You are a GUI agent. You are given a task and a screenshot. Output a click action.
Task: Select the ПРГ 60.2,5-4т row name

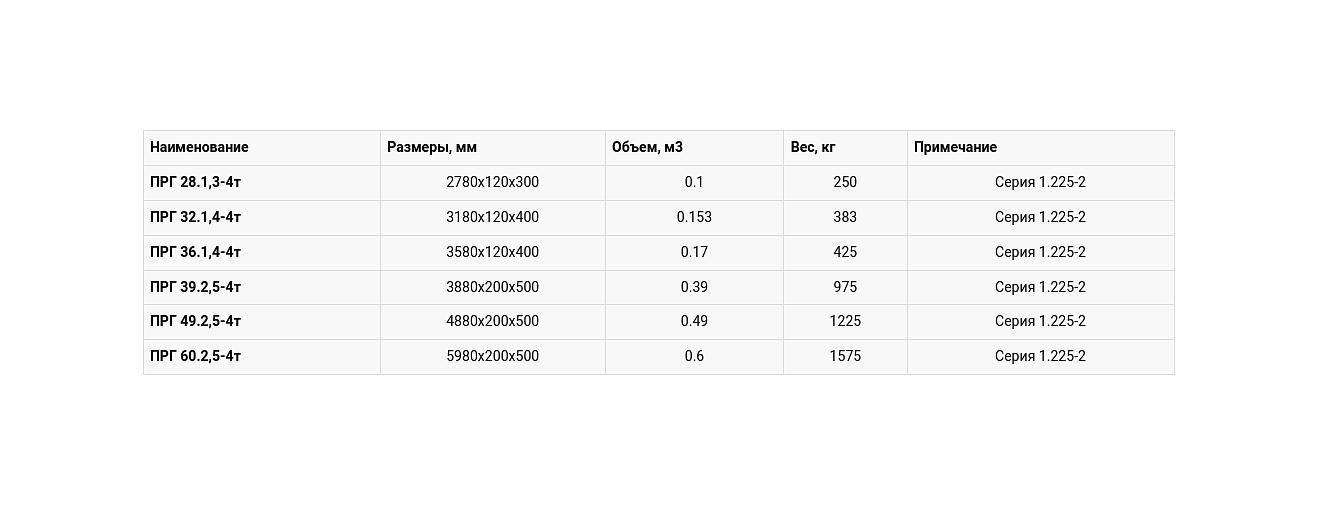[196, 356]
